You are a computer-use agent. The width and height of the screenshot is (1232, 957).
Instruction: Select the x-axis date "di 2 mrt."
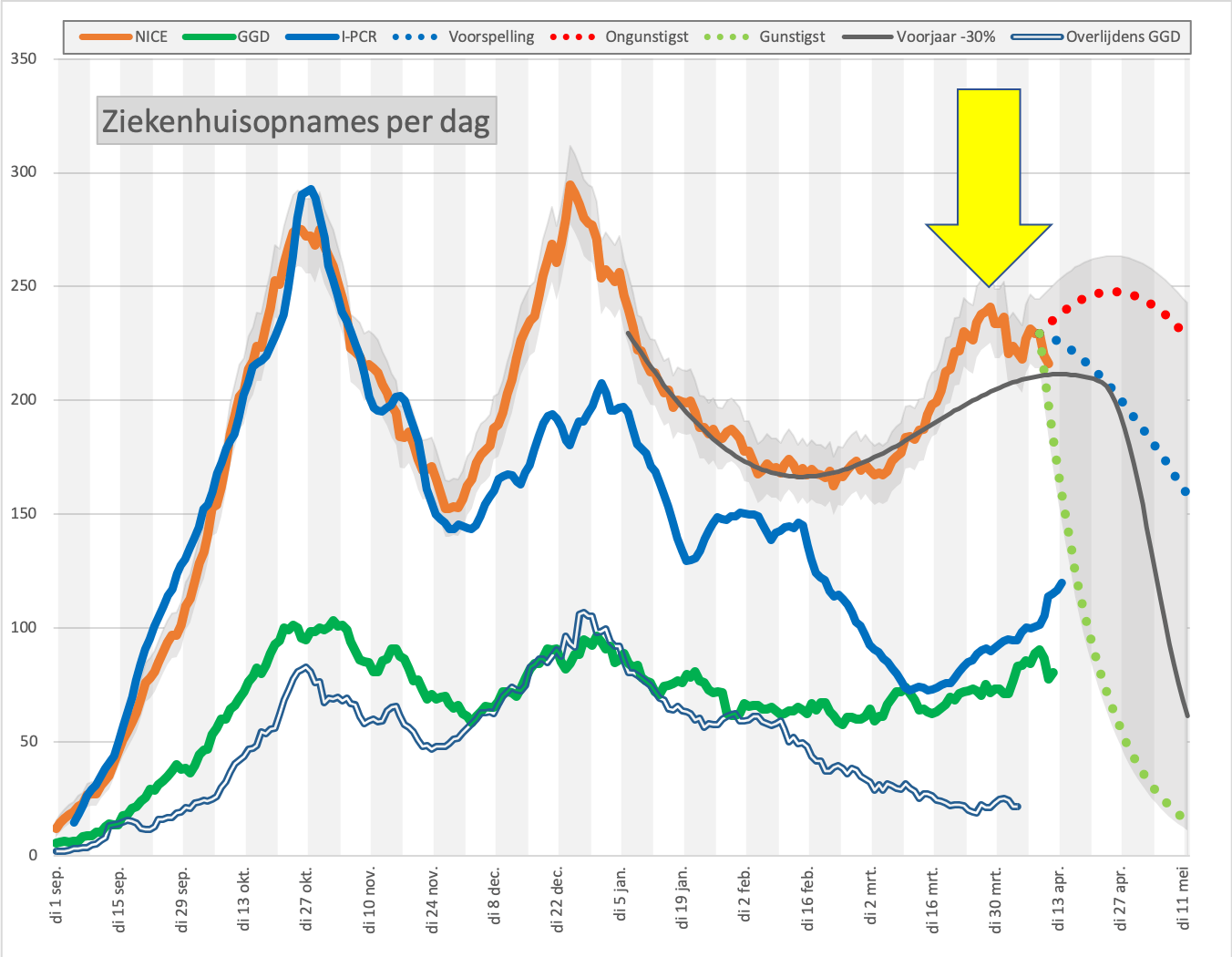click(872, 895)
